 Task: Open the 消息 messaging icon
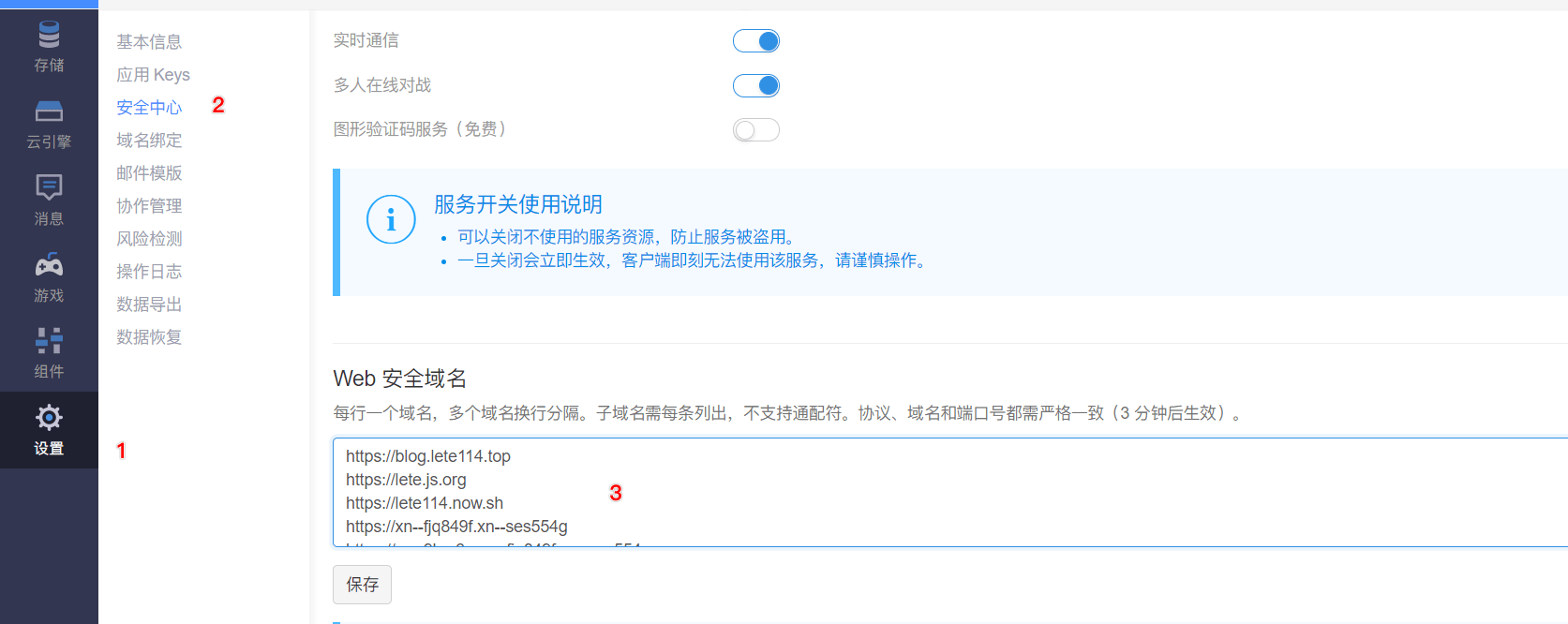click(49, 188)
